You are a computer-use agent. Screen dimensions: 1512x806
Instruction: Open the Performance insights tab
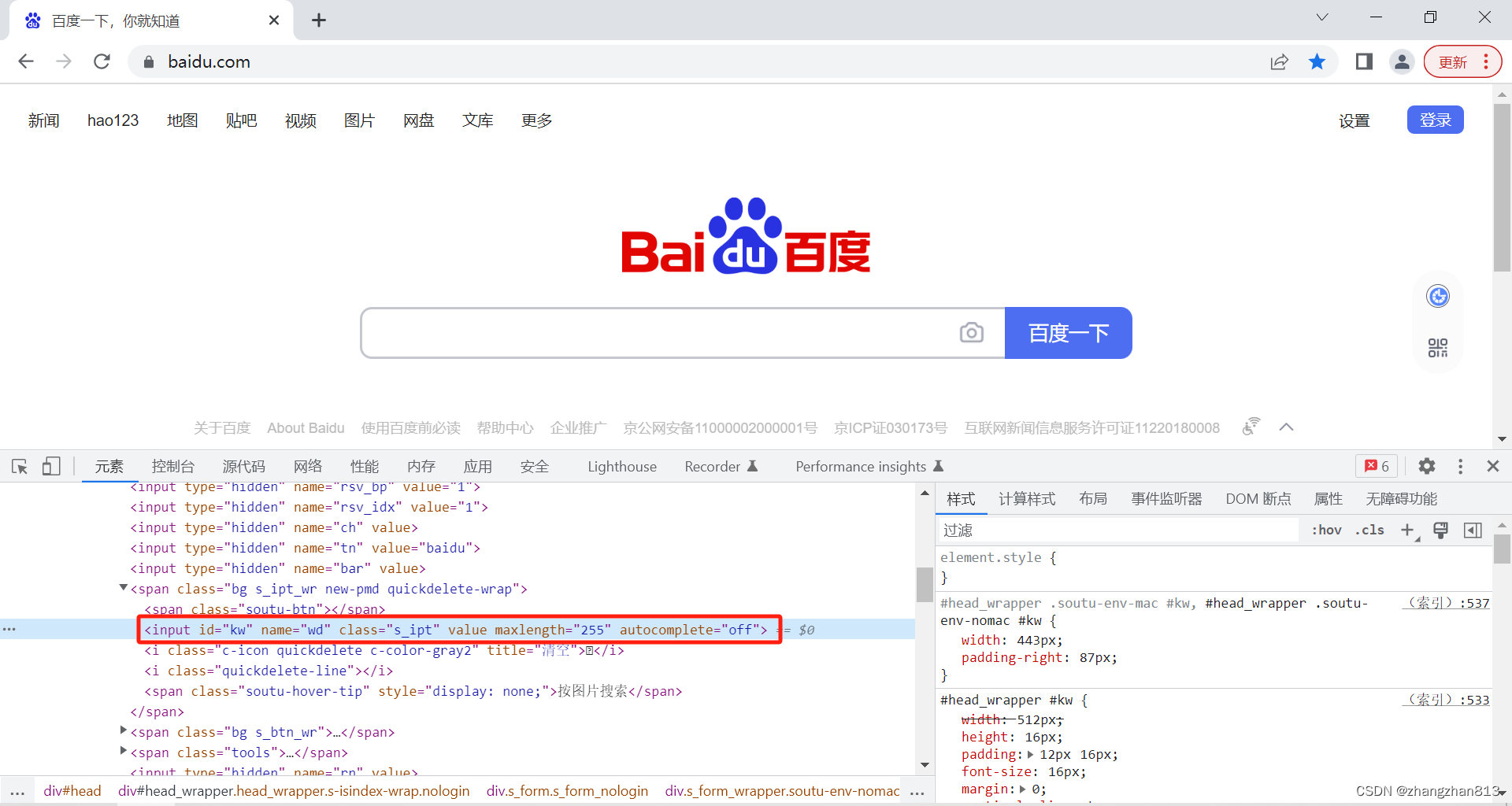[x=869, y=467]
